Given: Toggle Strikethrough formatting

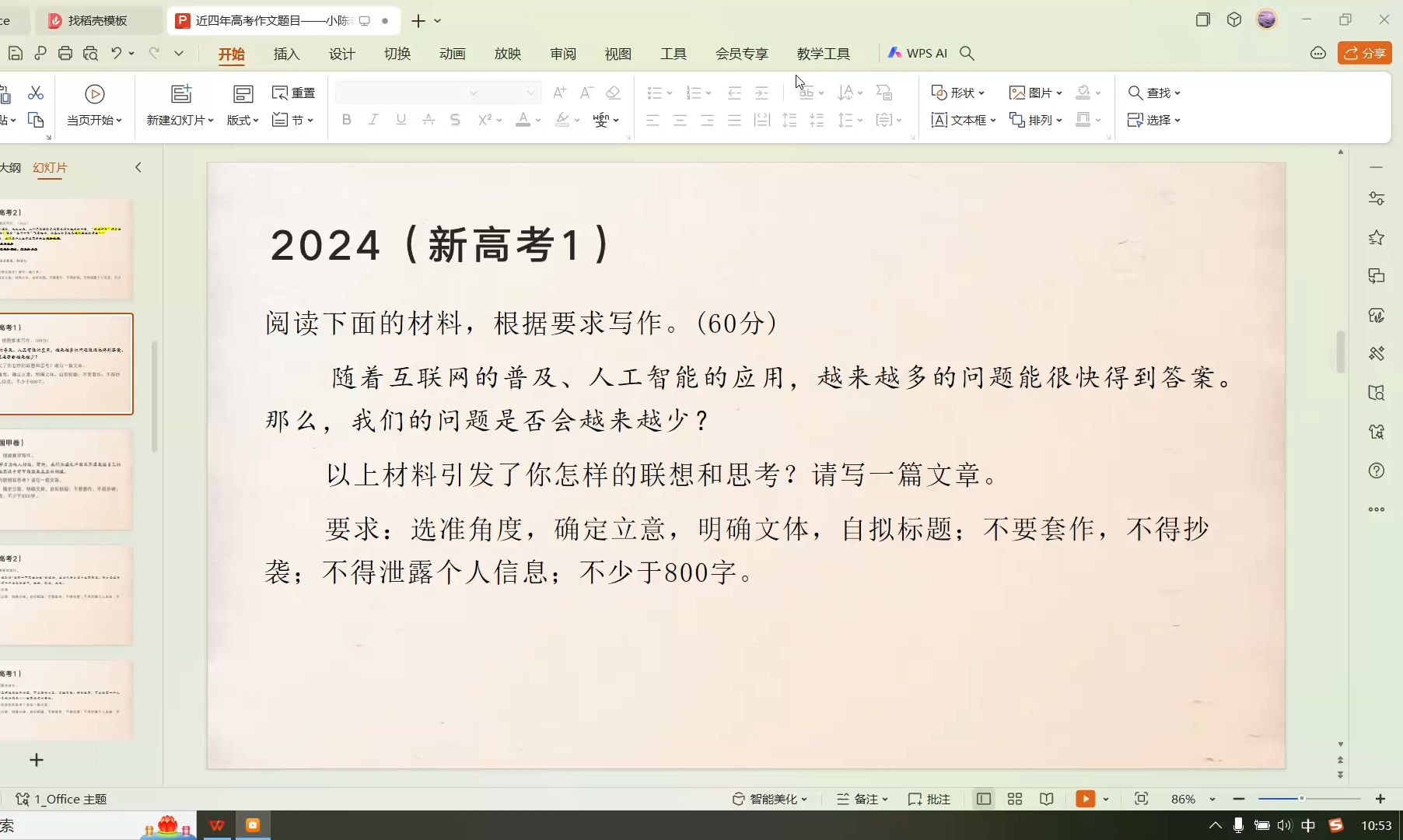Looking at the screenshot, I should tap(428, 120).
